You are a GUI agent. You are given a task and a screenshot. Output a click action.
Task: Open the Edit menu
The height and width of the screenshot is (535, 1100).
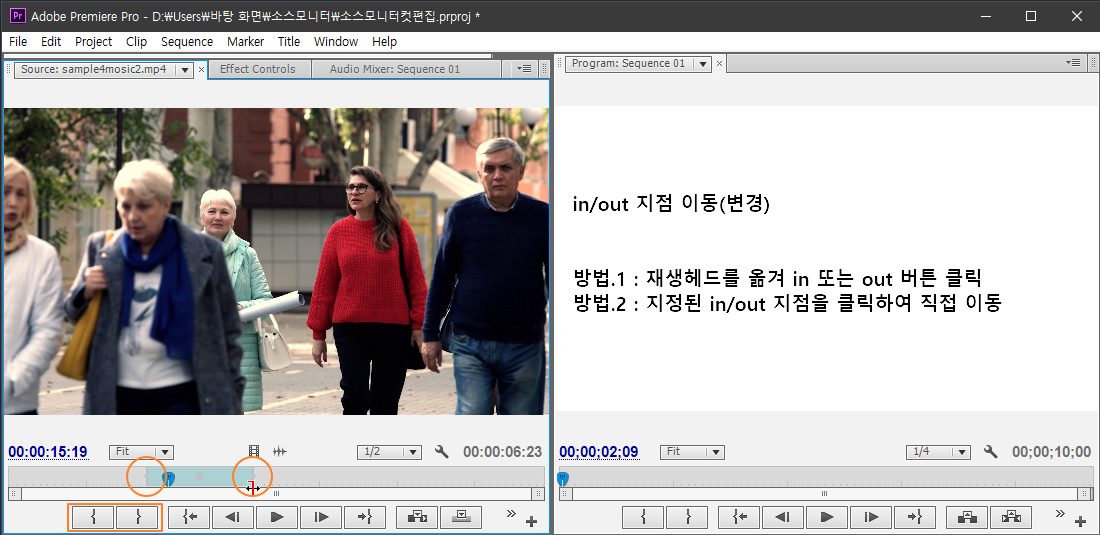click(51, 41)
